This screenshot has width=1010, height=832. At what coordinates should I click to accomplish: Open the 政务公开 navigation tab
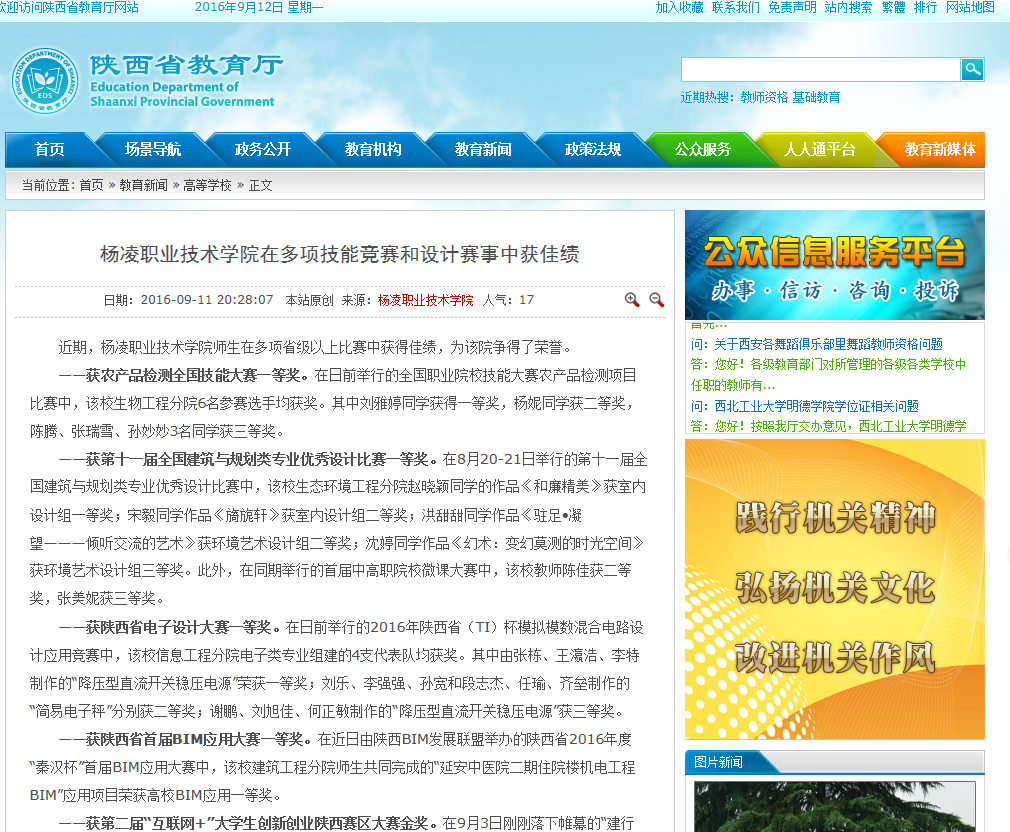pyautogui.click(x=263, y=150)
